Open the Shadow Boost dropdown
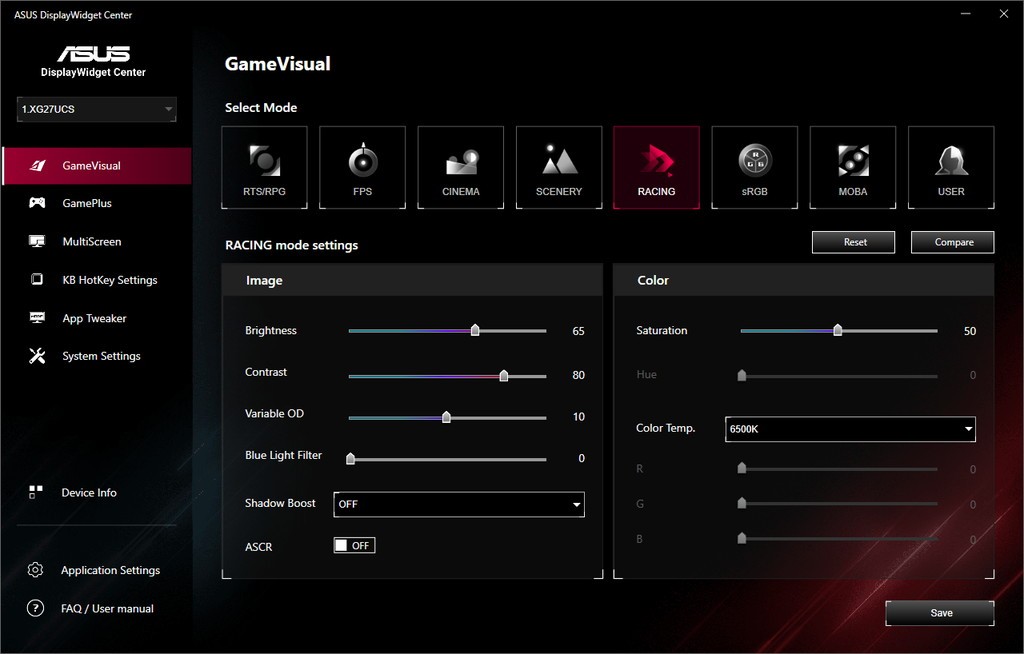The image size is (1024, 654). pos(458,504)
